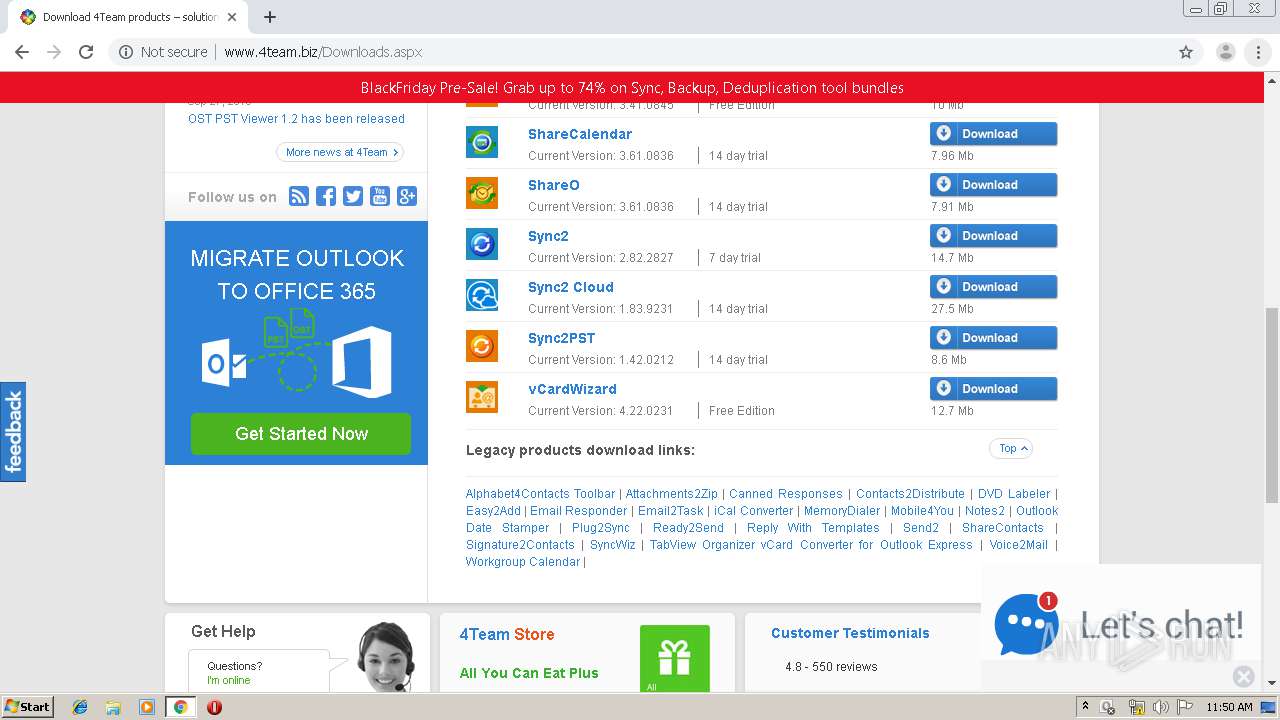Screen dimensions: 1280x720
Task: Open the Chrome three-dot menu
Action: pyautogui.click(x=1259, y=52)
